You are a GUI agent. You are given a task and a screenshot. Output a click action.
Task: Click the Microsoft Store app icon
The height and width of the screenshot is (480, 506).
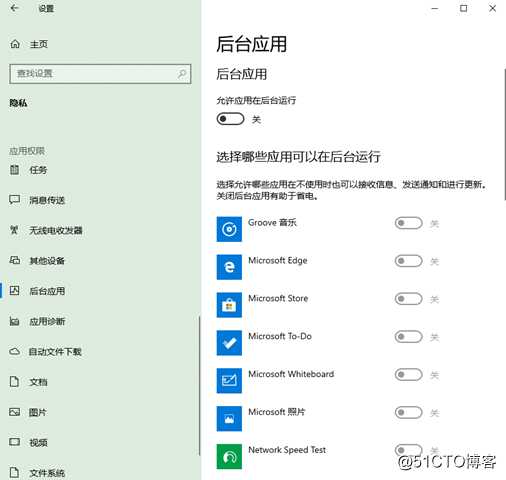point(229,305)
